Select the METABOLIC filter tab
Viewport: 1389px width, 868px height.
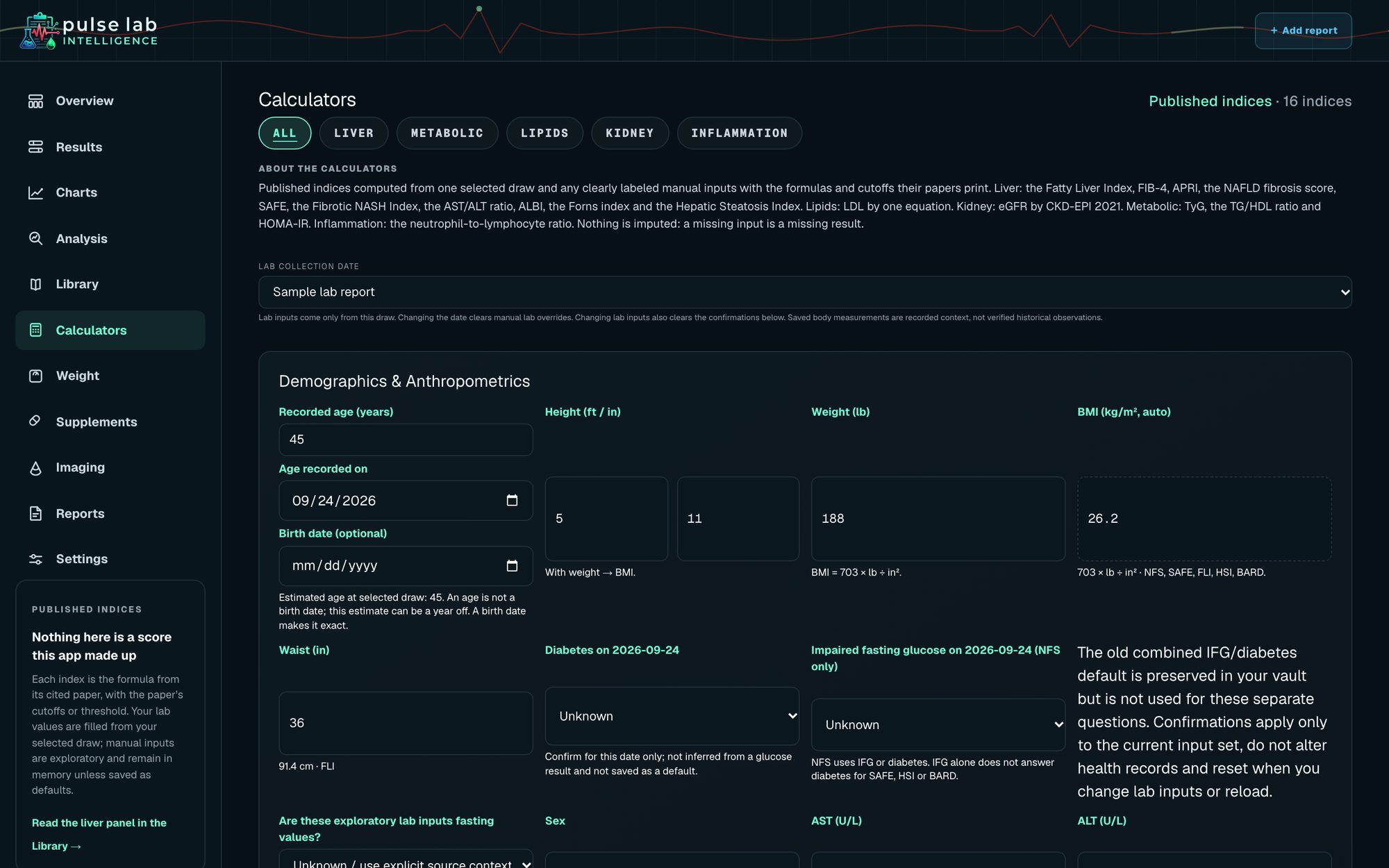[447, 133]
